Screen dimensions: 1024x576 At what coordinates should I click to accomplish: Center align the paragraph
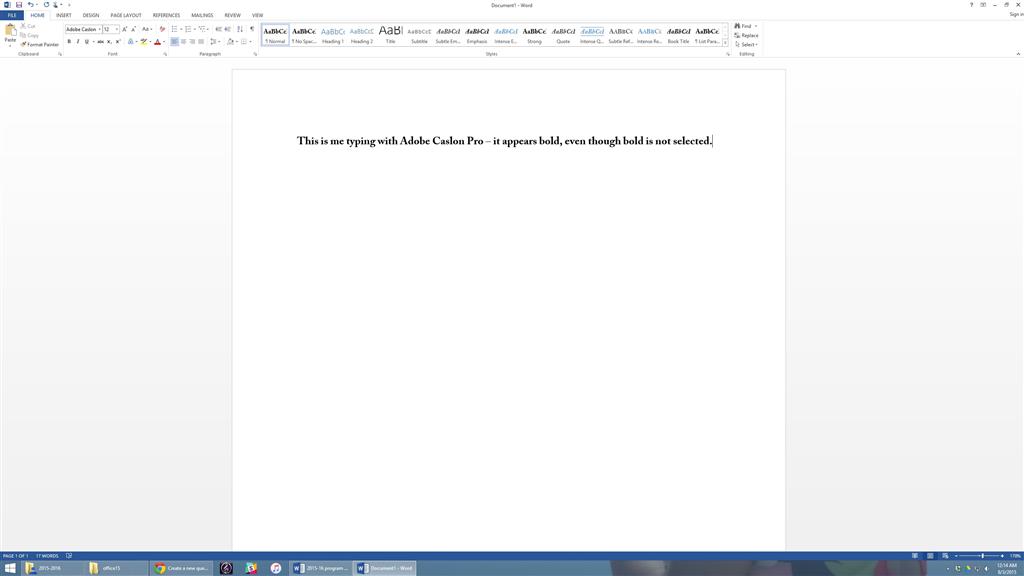pos(184,41)
